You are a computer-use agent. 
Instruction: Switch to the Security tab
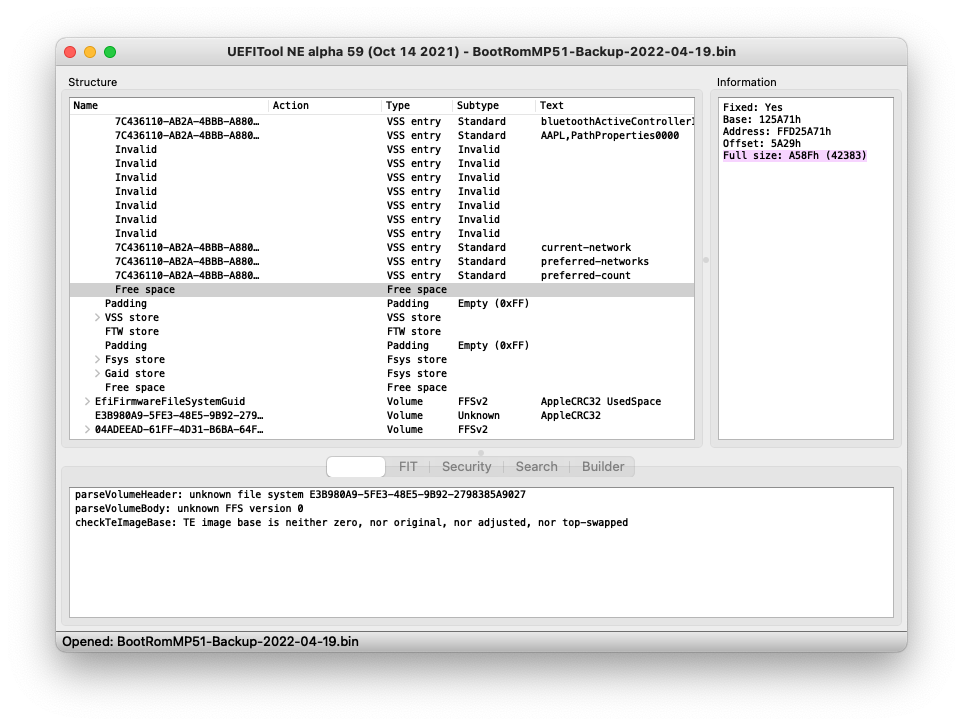[467, 467]
